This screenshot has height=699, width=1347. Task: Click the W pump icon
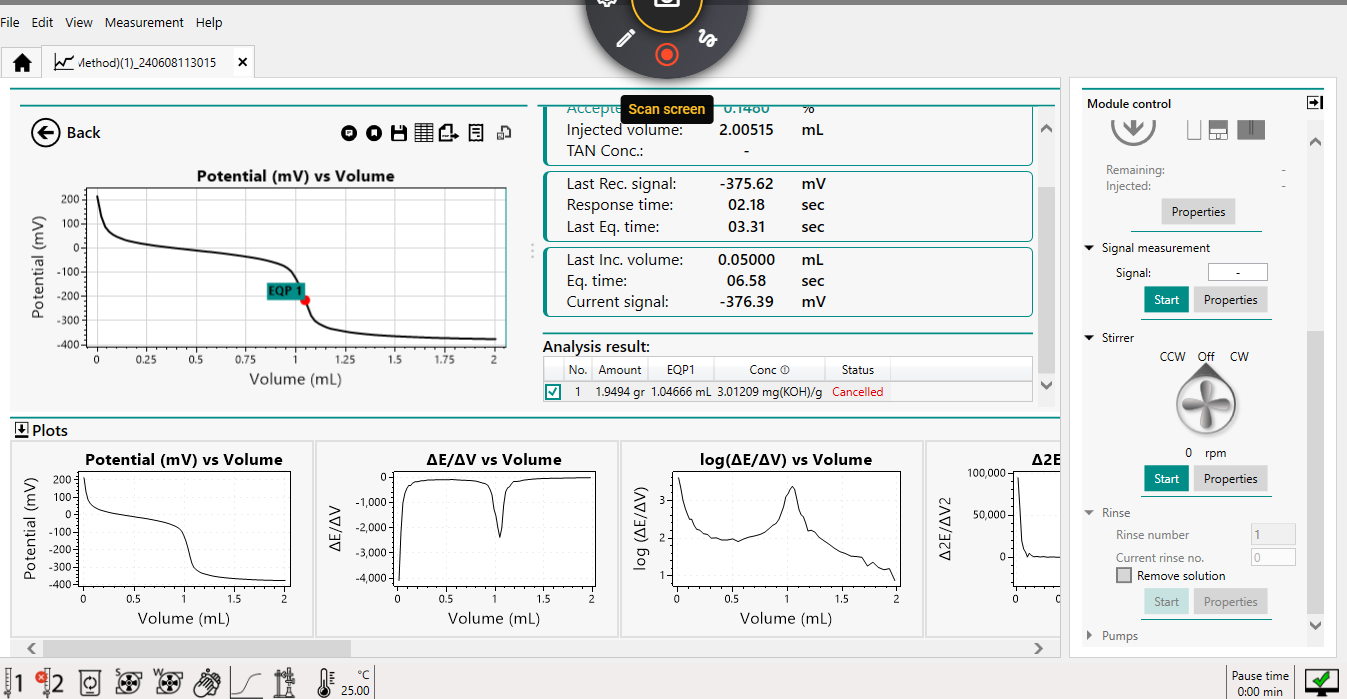167,683
